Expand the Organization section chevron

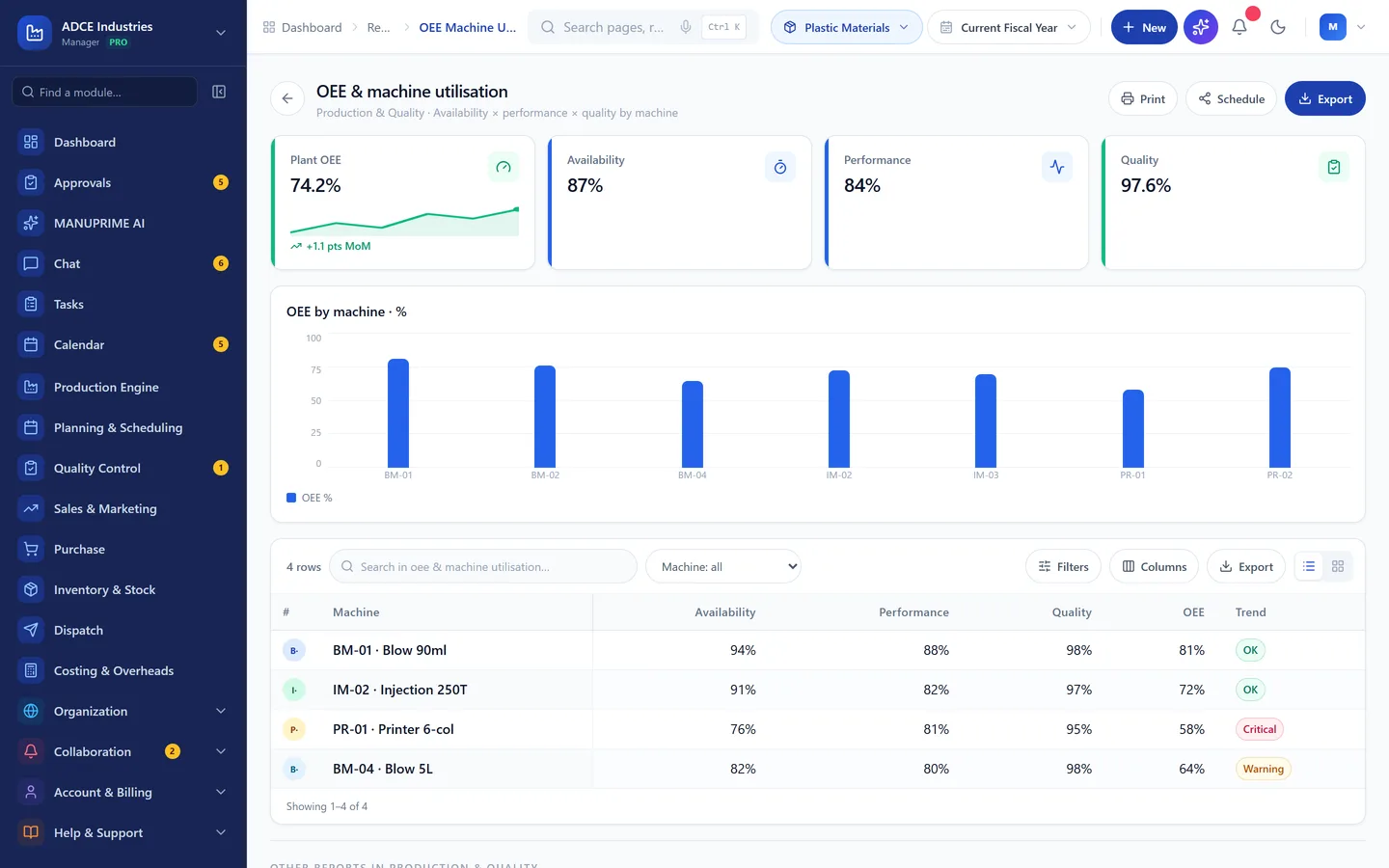(221, 711)
